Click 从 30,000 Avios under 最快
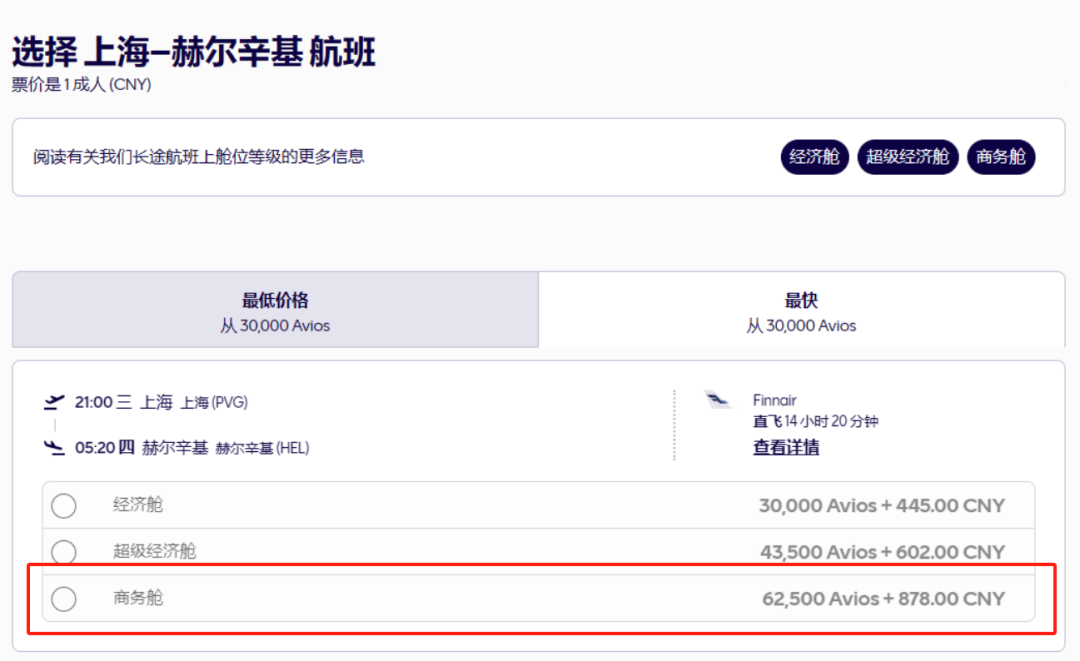Viewport: 1080px width, 661px height. point(801,326)
